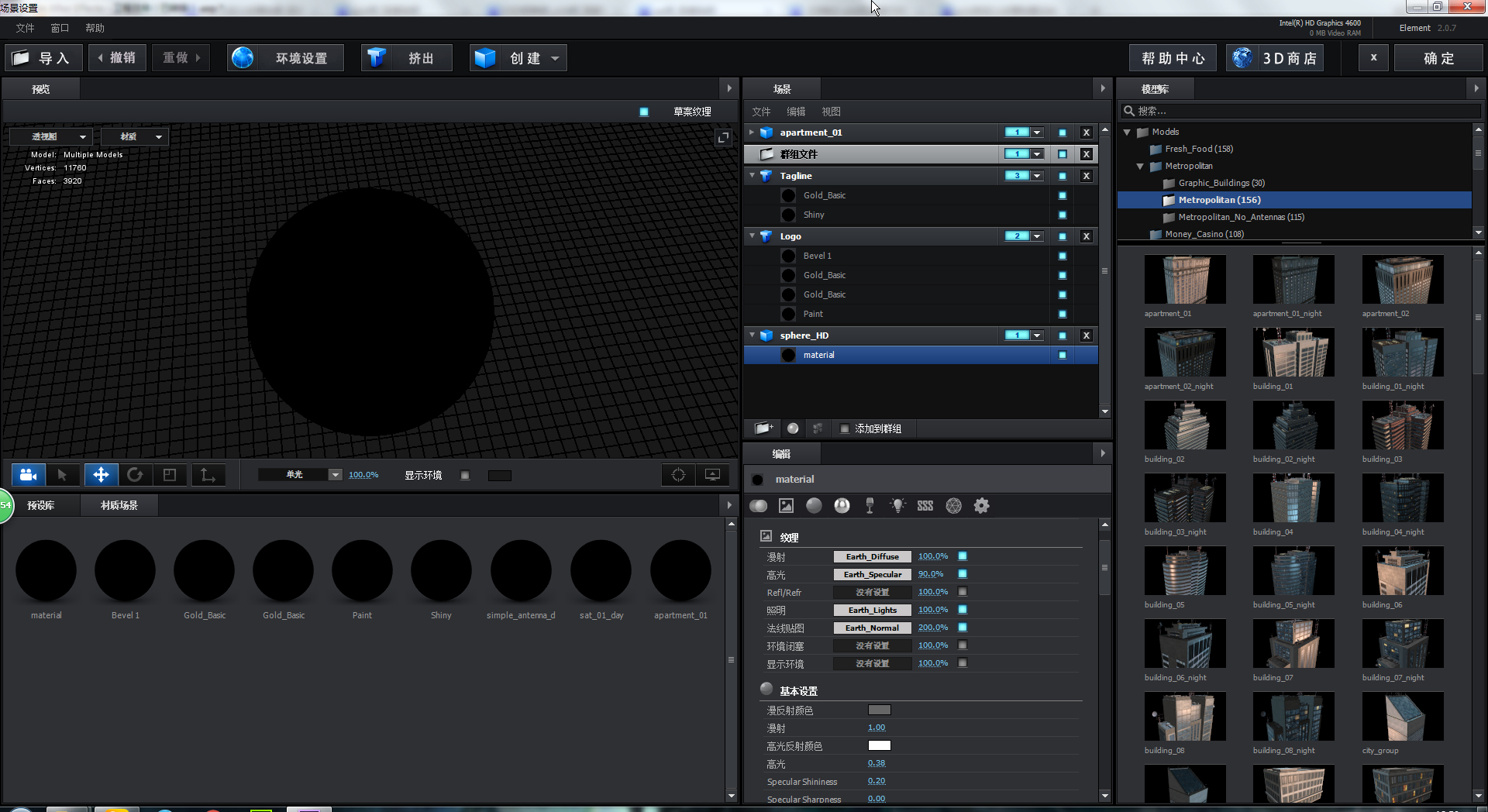This screenshot has height=812, width=1488.
Task: Open the illumination lightbulb settings
Action: point(897,506)
